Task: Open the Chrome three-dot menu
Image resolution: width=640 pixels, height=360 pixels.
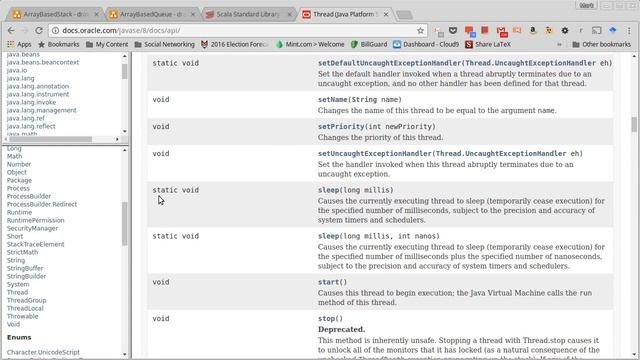Action: tap(629, 31)
